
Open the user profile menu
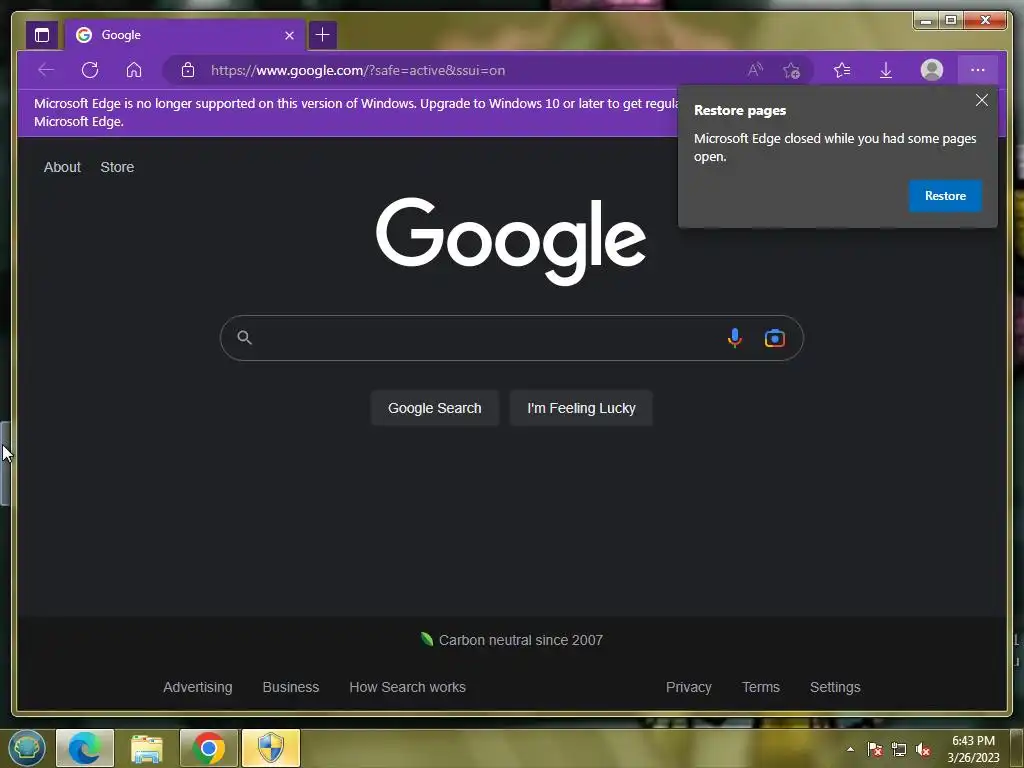pos(932,70)
